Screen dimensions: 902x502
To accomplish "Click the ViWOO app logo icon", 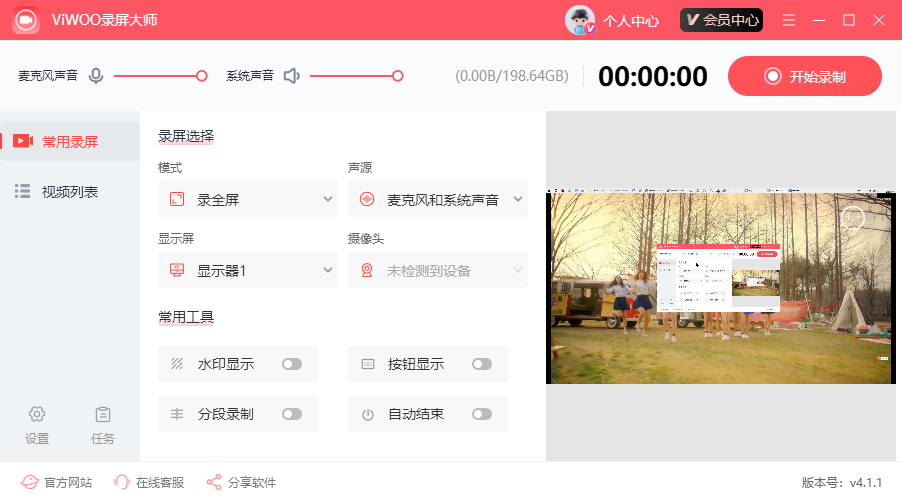I will (26, 20).
